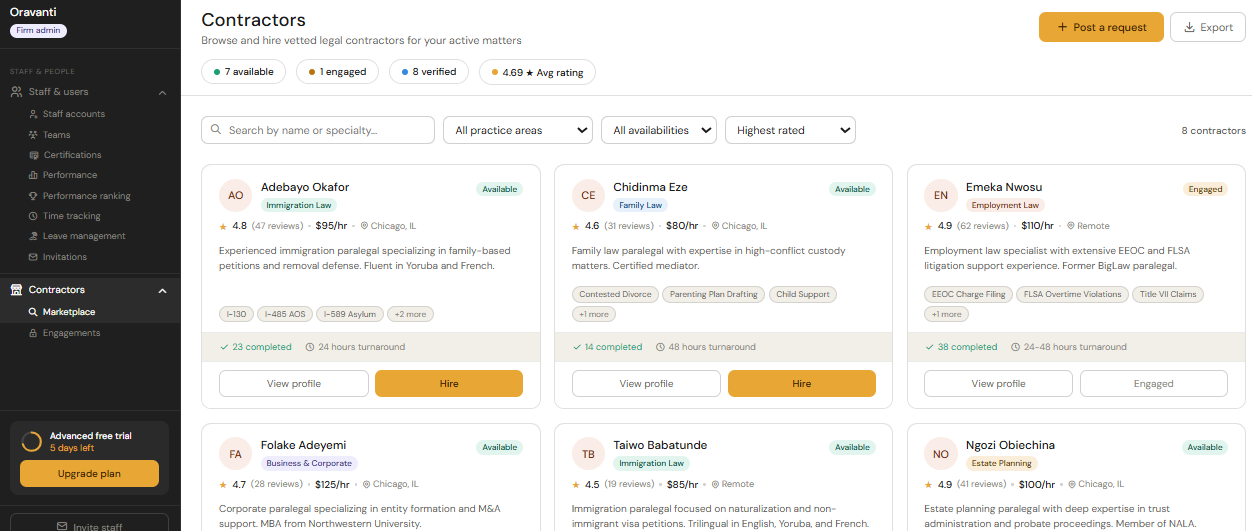The height and width of the screenshot is (531, 1252).
Task: Click the Certifications badge icon
Action: (x=33, y=155)
